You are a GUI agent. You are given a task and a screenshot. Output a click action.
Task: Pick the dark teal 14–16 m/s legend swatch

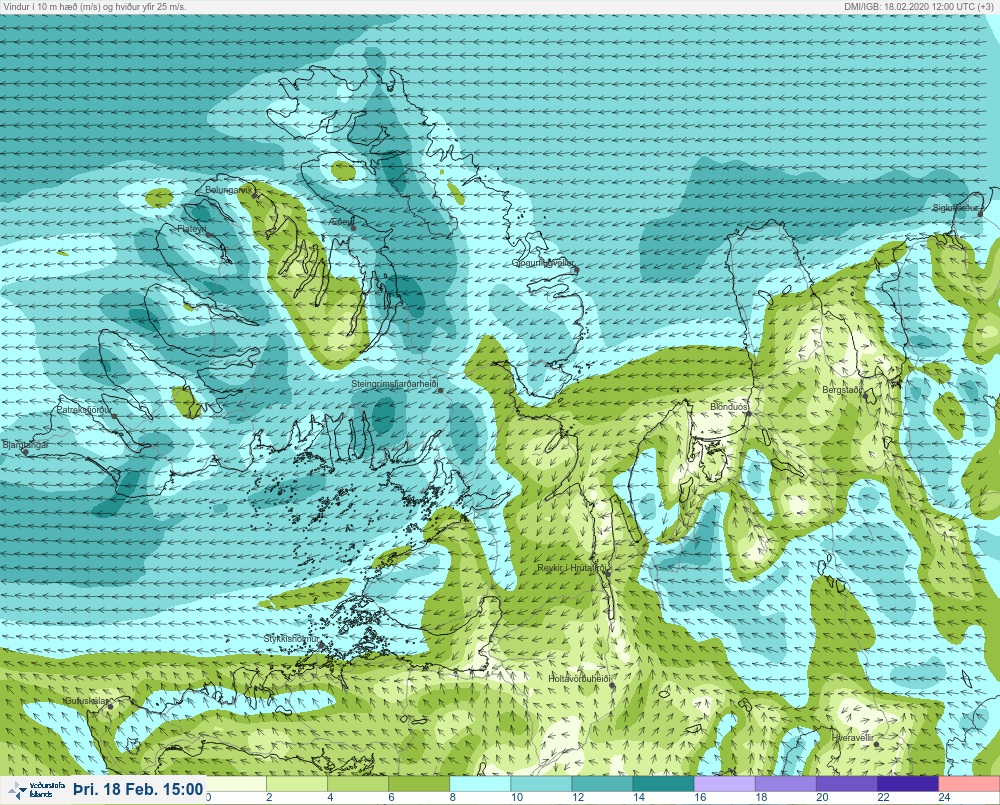[664, 783]
